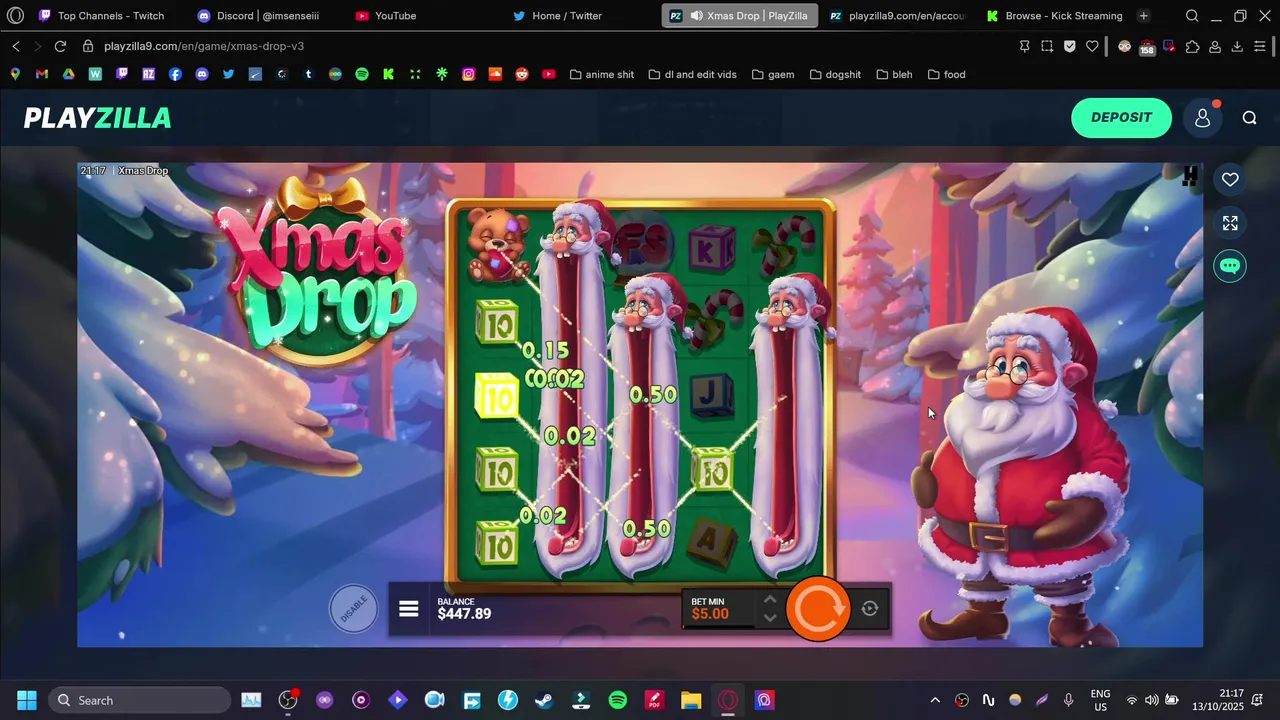Screen dimensions: 1280x720
Task: Open the browser downloads panel
Action: click(1237, 46)
